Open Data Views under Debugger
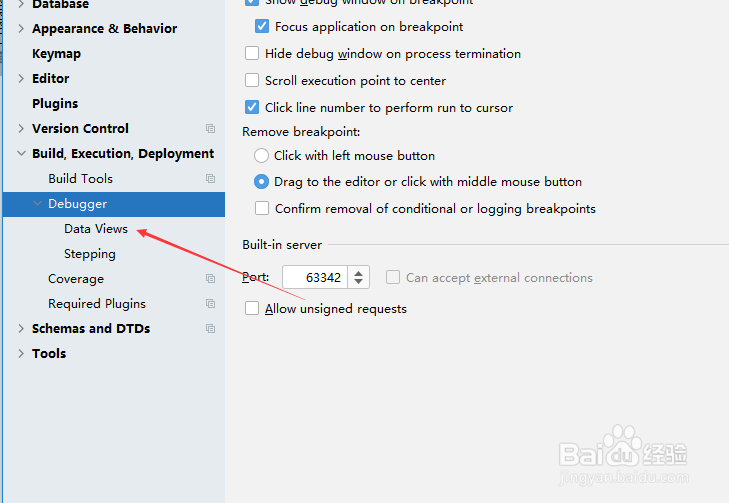 (96, 229)
